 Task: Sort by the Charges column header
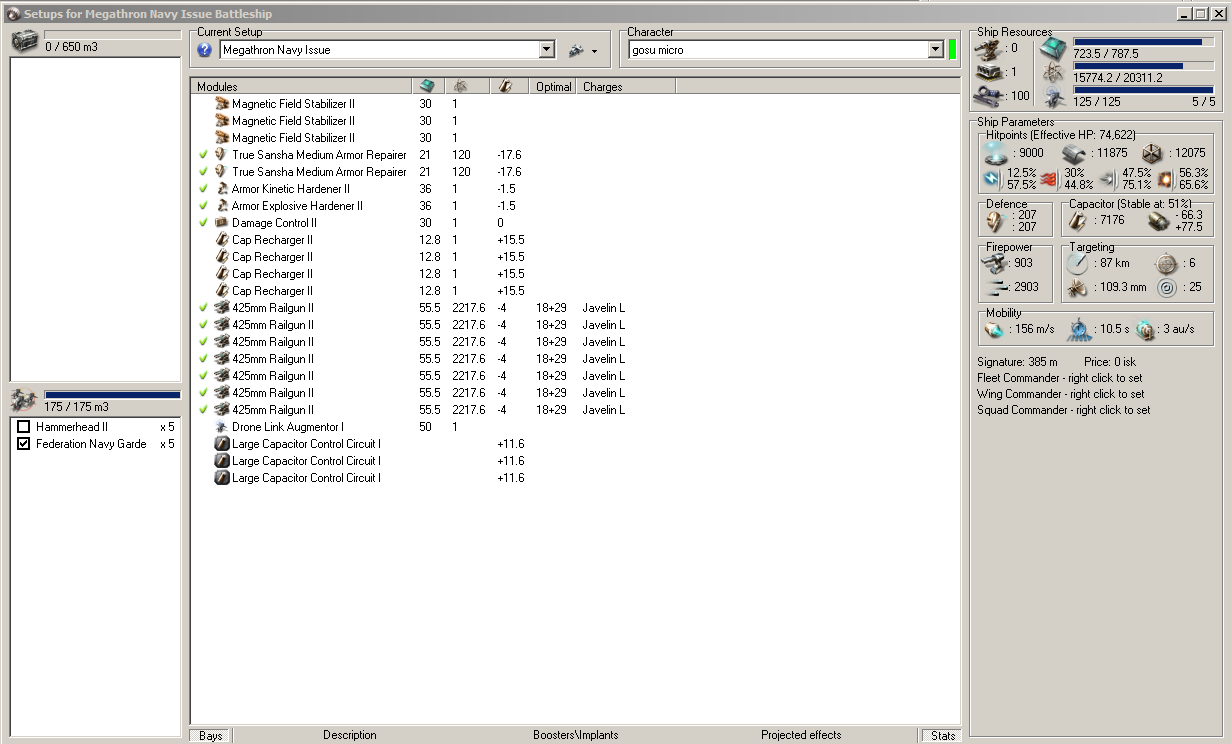click(x=626, y=87)
